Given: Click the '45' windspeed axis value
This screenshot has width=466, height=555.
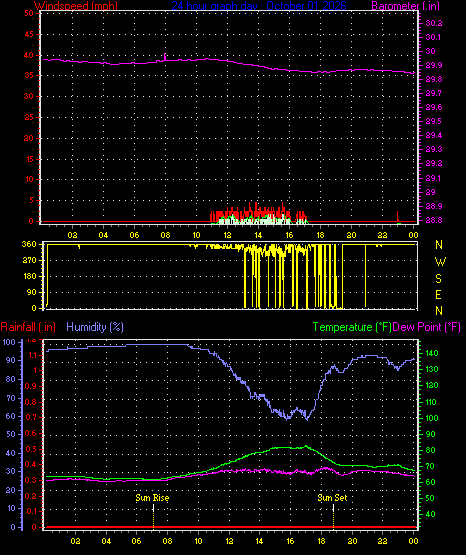Looking at the screenshot, I should point(29,34).
